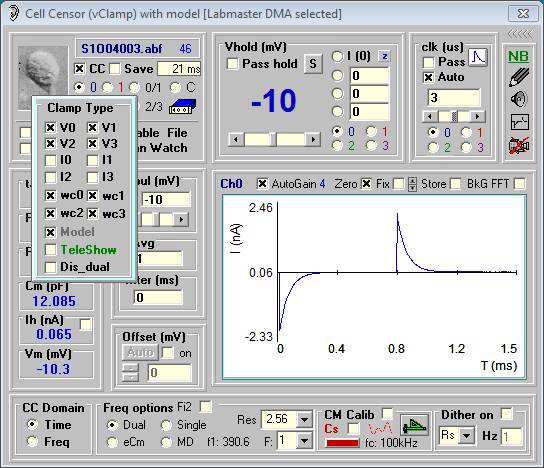Enable the CM Calib checkbox
This screenshot has height=468, width=544.
387,414
